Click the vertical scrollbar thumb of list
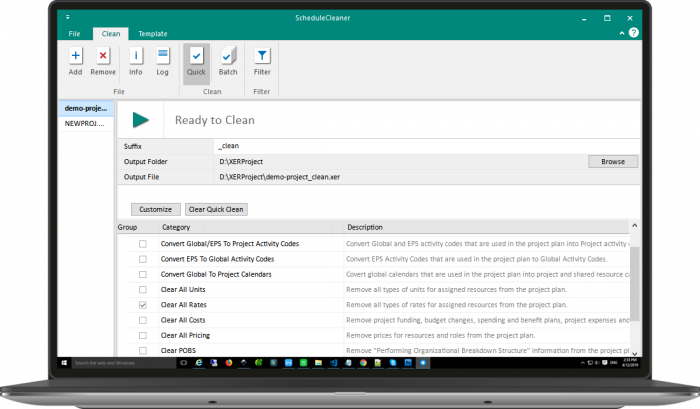The width and height of the screenshot is (700, 409). (x=634, y=284)
